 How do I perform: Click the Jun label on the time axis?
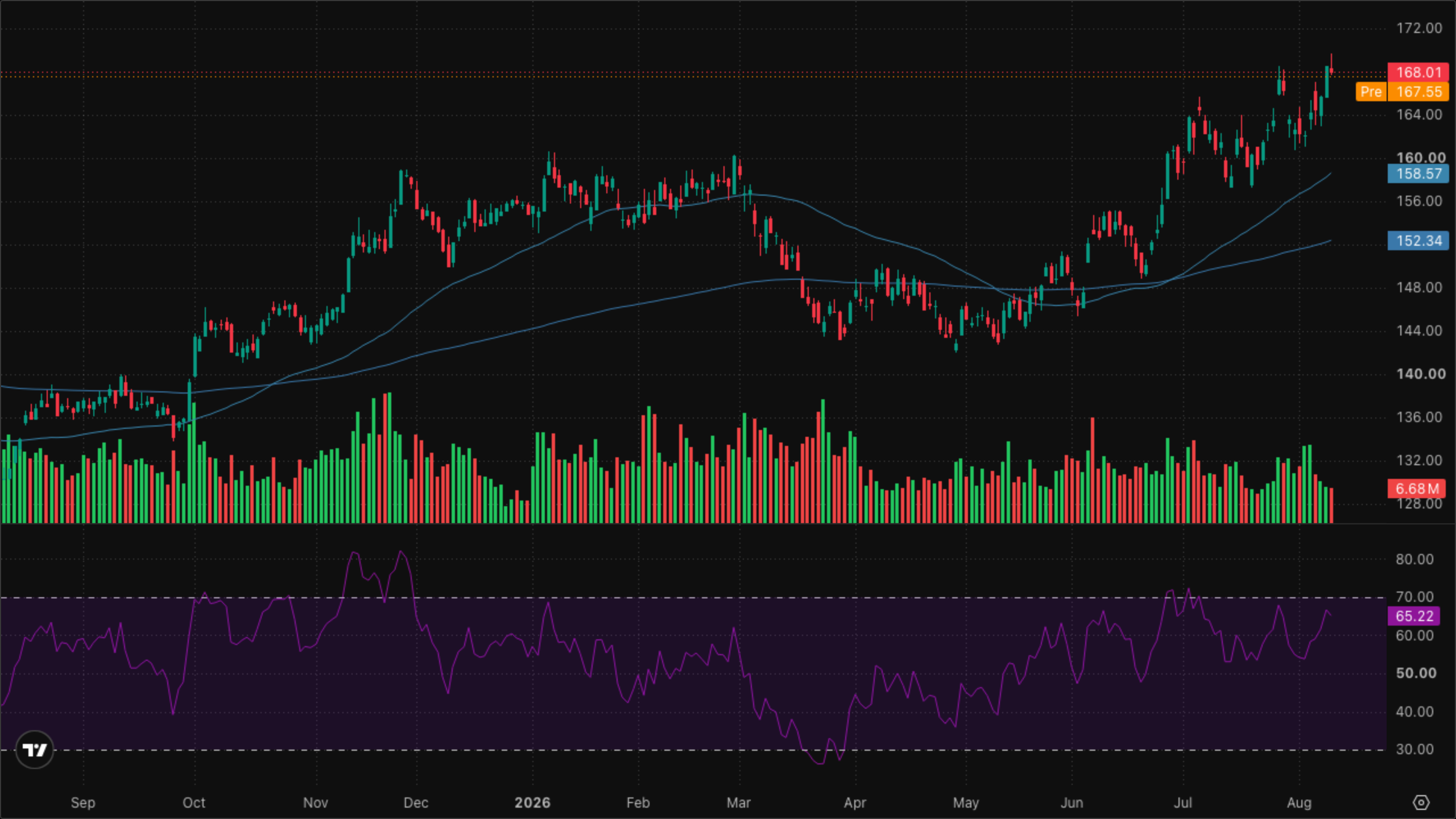pyautogui.click(x=1072, y=803)
